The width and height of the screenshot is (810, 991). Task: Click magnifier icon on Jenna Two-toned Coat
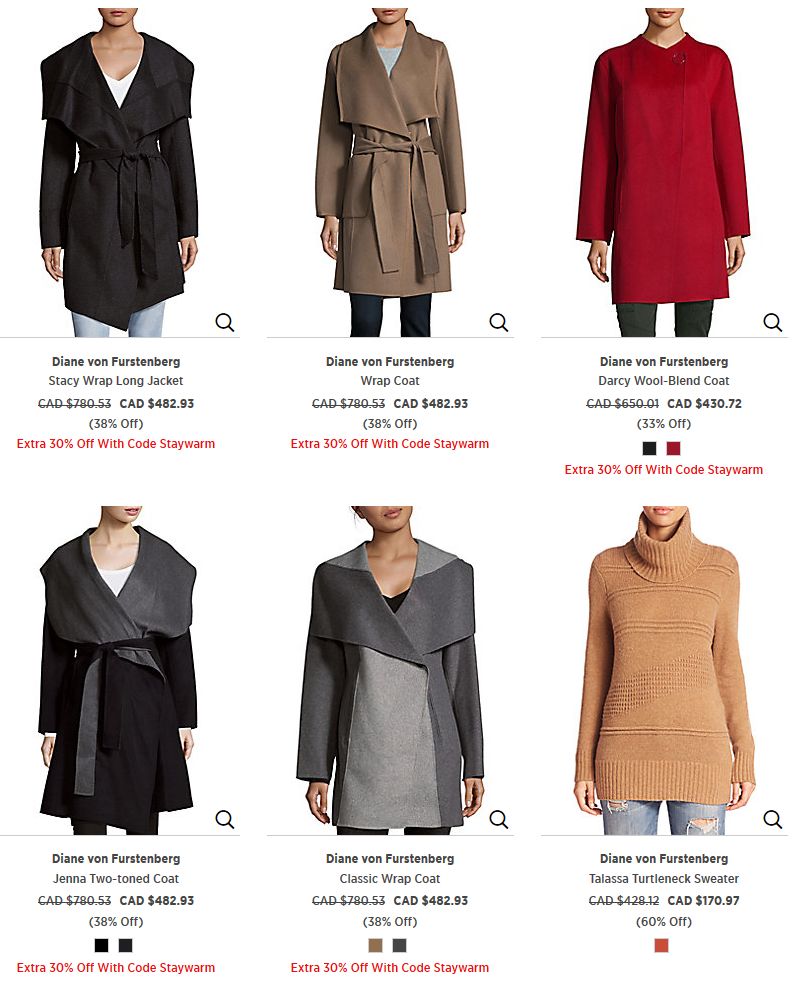[x=225, y=819]
